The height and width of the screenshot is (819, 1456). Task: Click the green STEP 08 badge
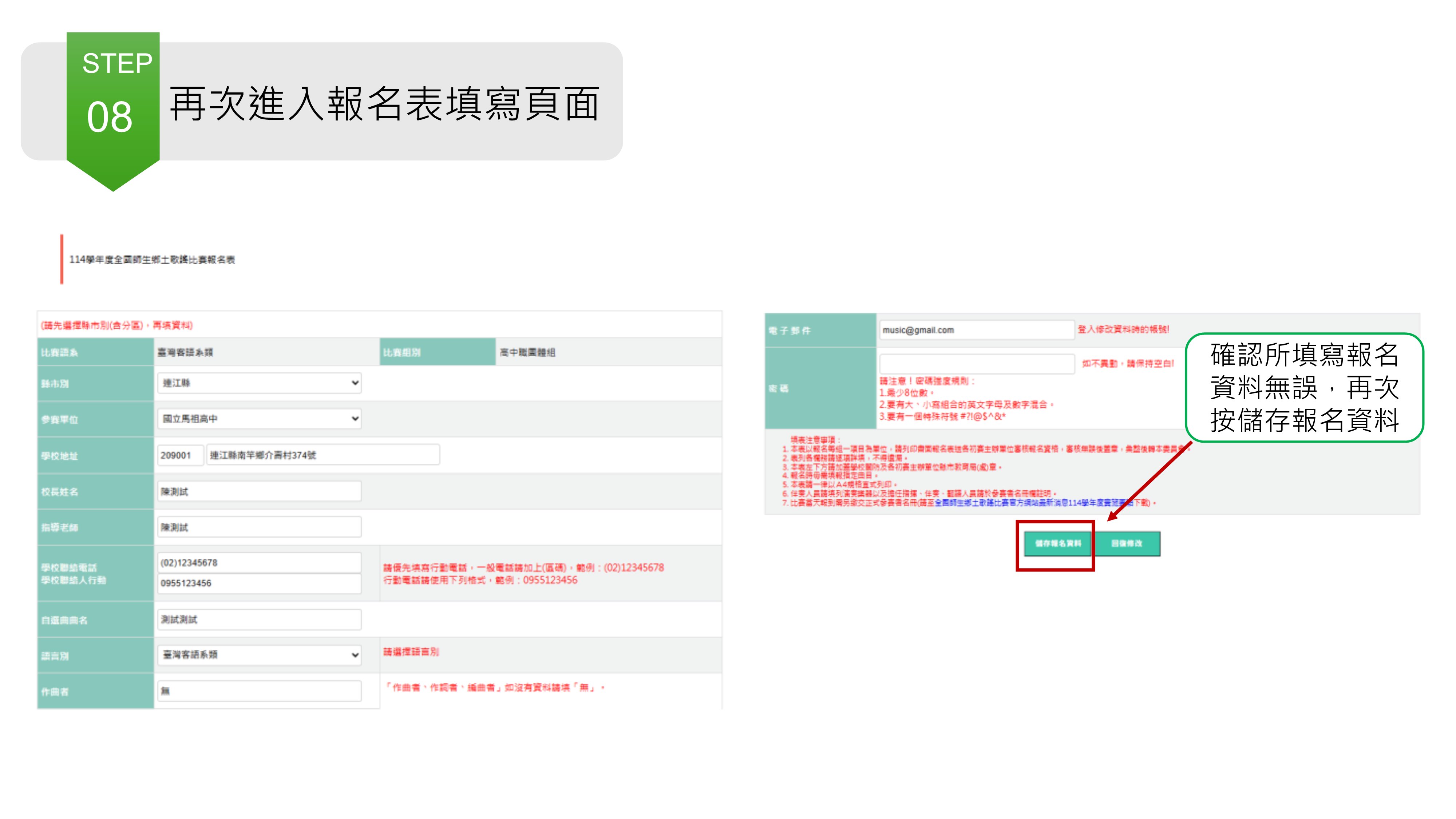pyautogui.click(x=113, y=102)
